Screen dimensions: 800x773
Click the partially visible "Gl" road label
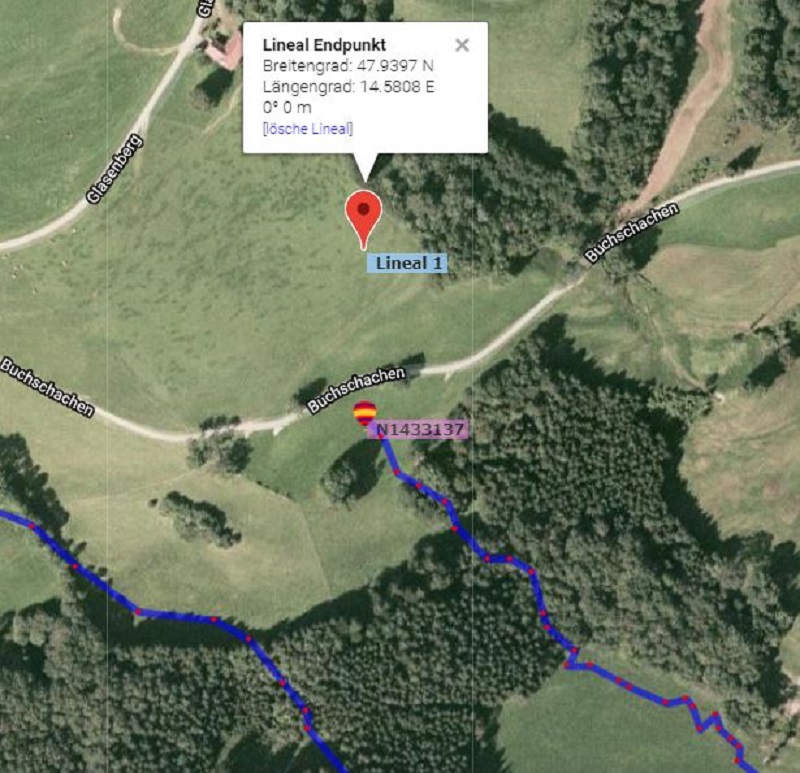(x=205, y=9)
